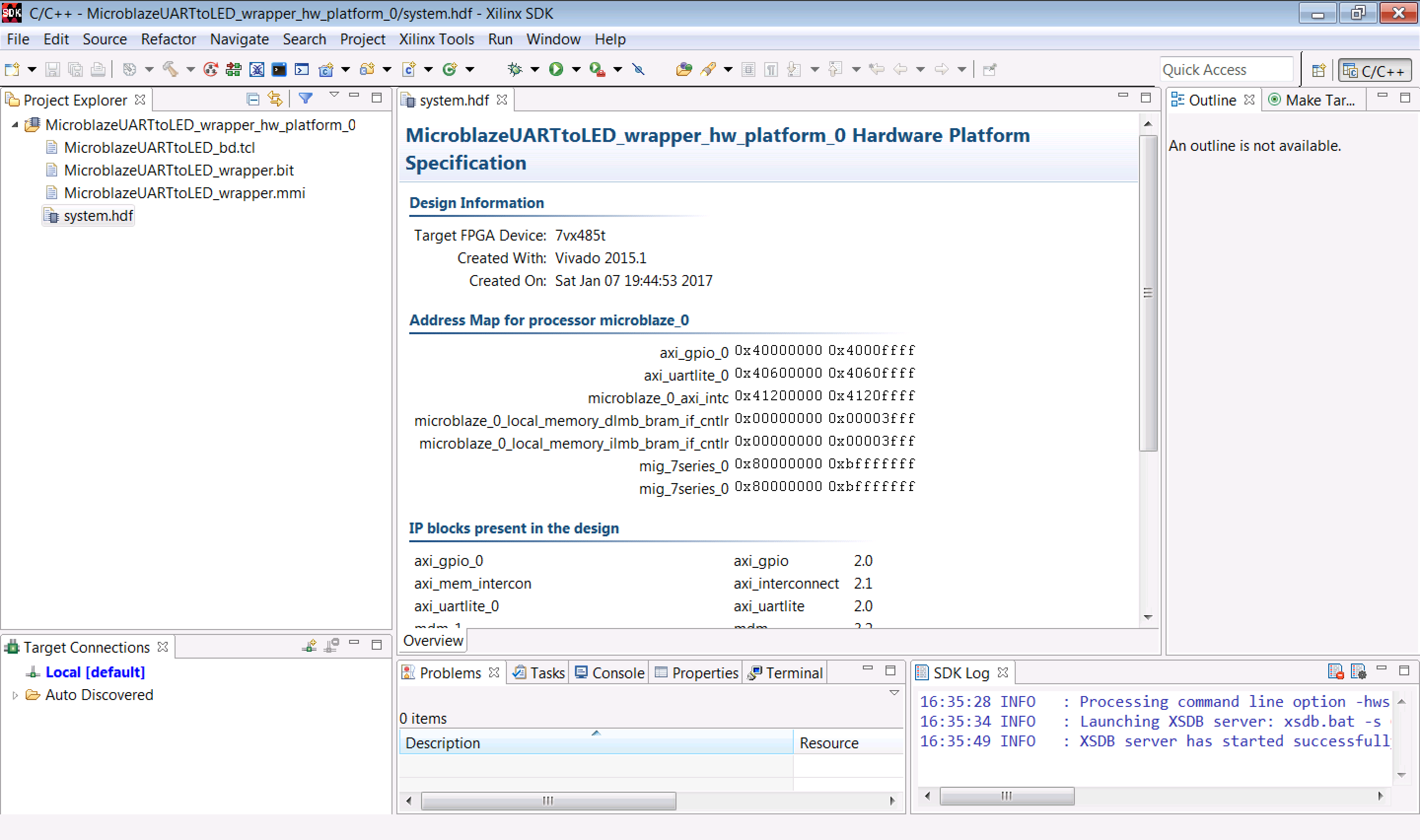Open the Problems view menu triangle
This screenshot has width=1420, height=840.
point(894,693)
